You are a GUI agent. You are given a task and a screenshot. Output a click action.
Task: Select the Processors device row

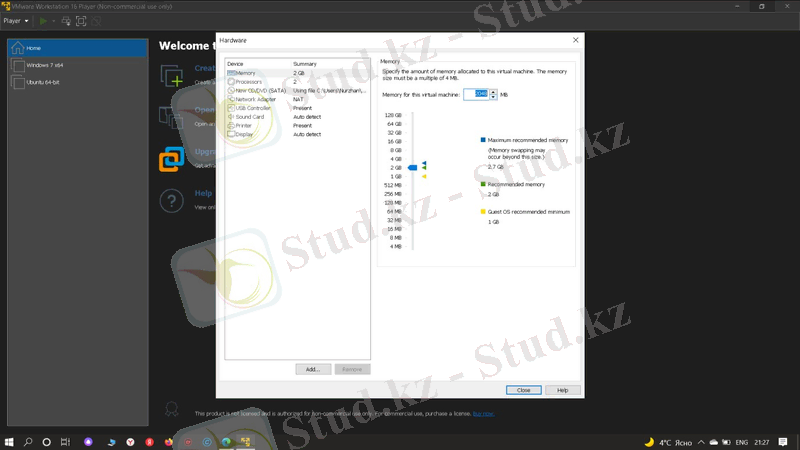(297, 82)
